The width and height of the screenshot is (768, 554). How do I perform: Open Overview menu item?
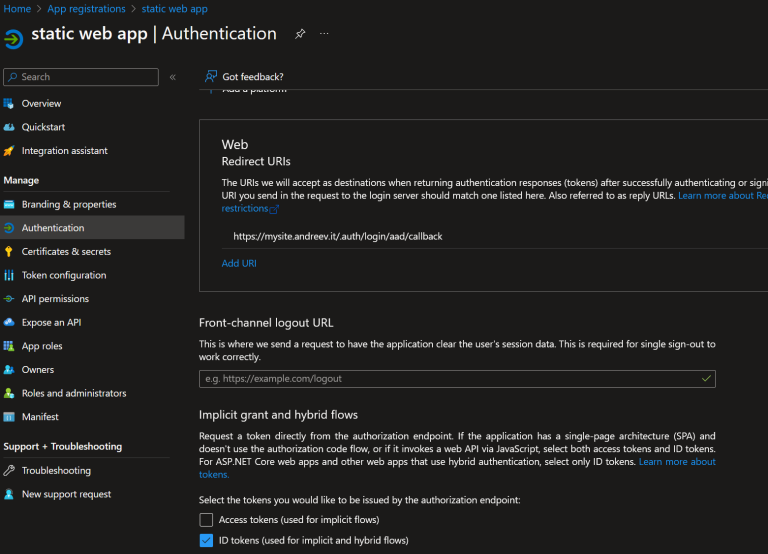coord(41,103)
